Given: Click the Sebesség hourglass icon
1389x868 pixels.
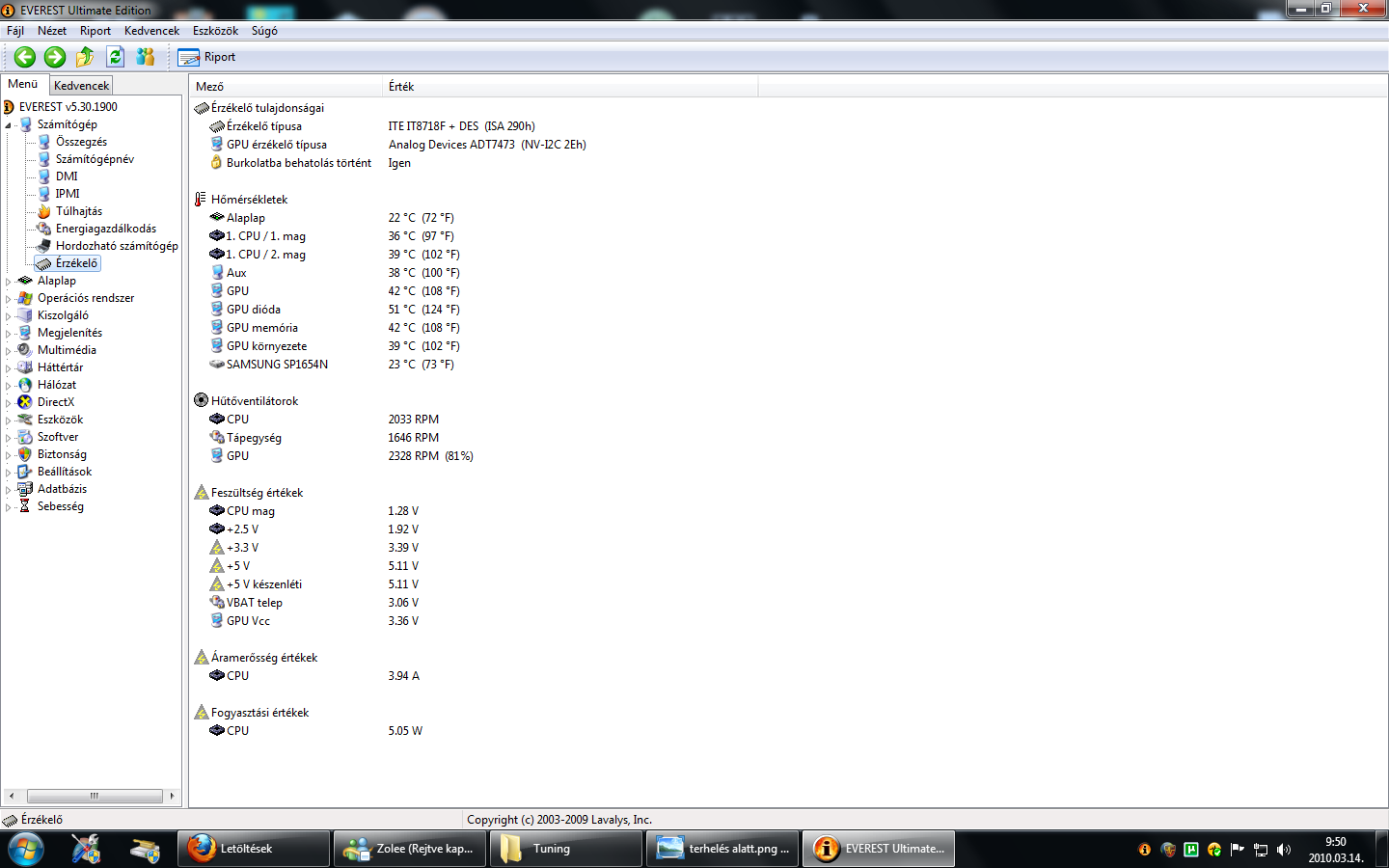Looking at the screenshot, I should [x=25, y=506].
